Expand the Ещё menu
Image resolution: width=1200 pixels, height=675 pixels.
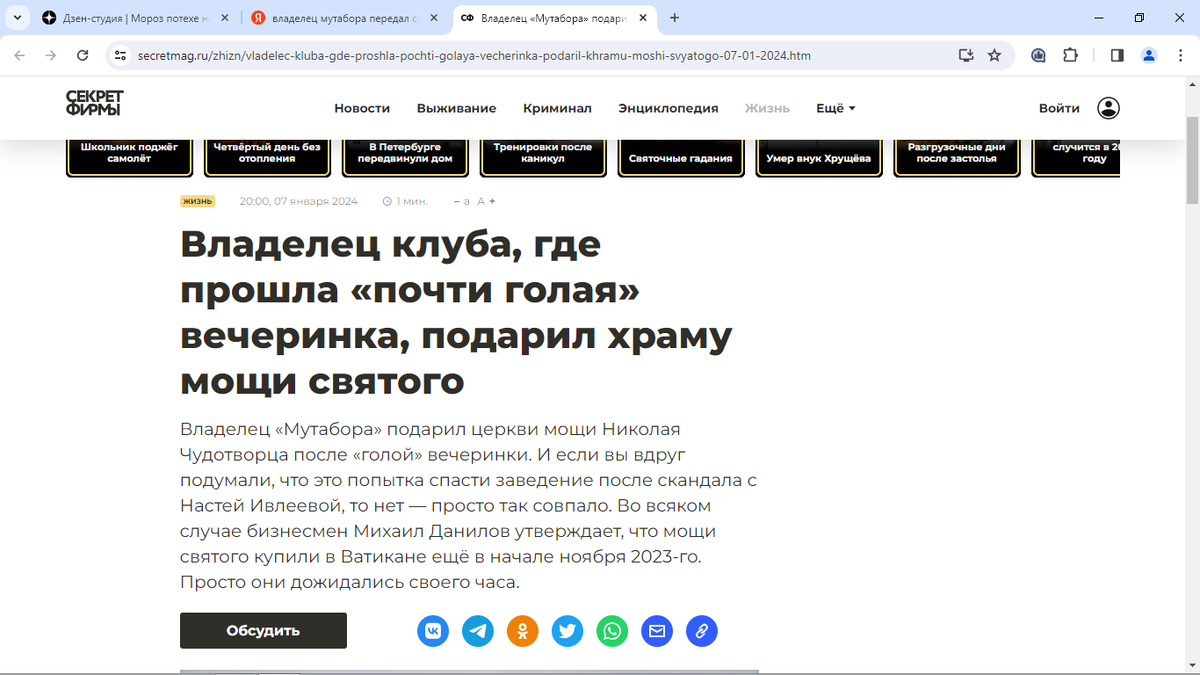(x=836, y=108)
